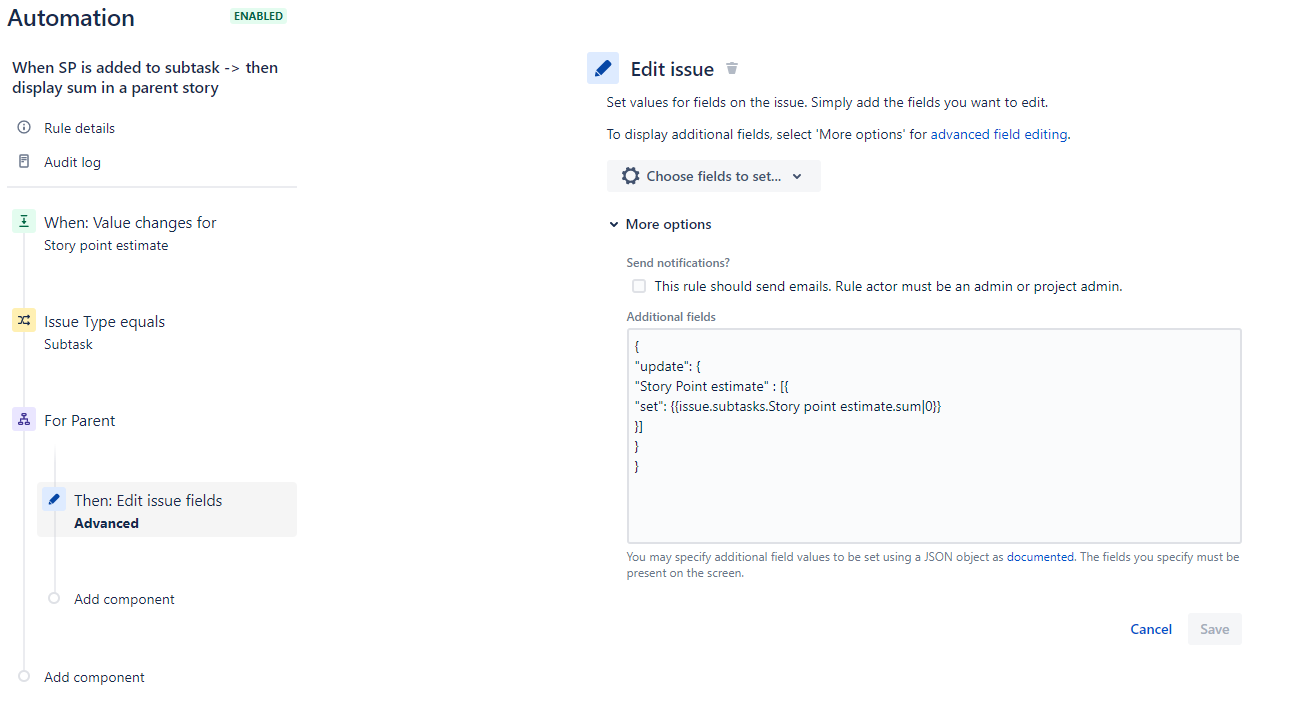Open the documented link below the JSON field
Screen dimensions: 1297x701
point(1040,556)
